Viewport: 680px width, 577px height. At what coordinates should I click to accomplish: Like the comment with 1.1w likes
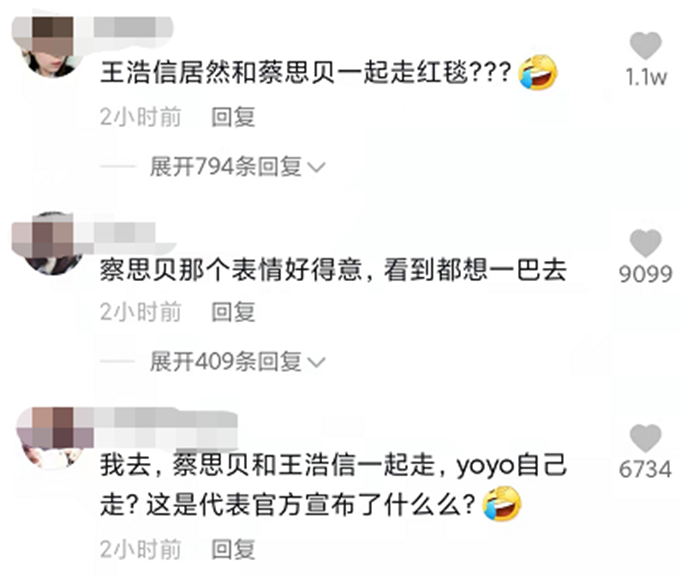pyautogui.click(x=645, y=45)
